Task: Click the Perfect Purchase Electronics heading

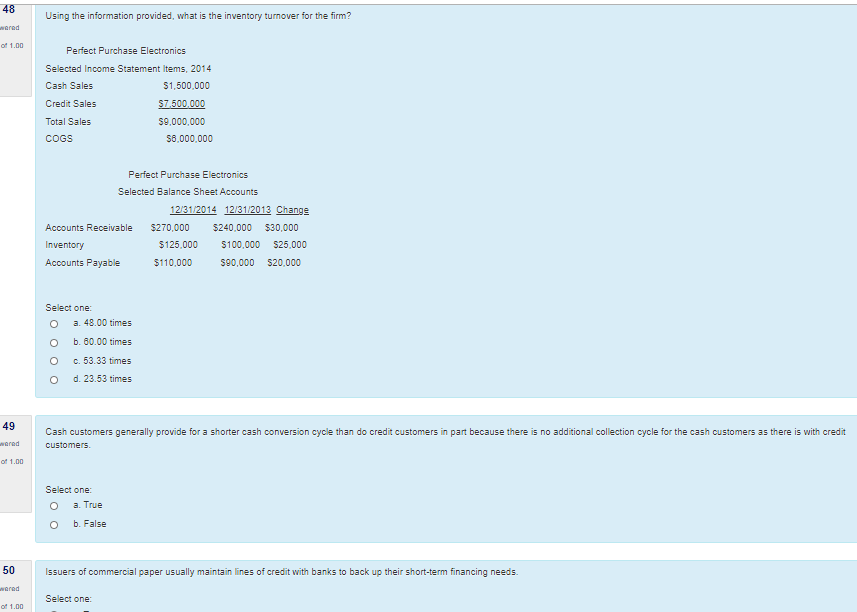Action: tap(124, 50)
